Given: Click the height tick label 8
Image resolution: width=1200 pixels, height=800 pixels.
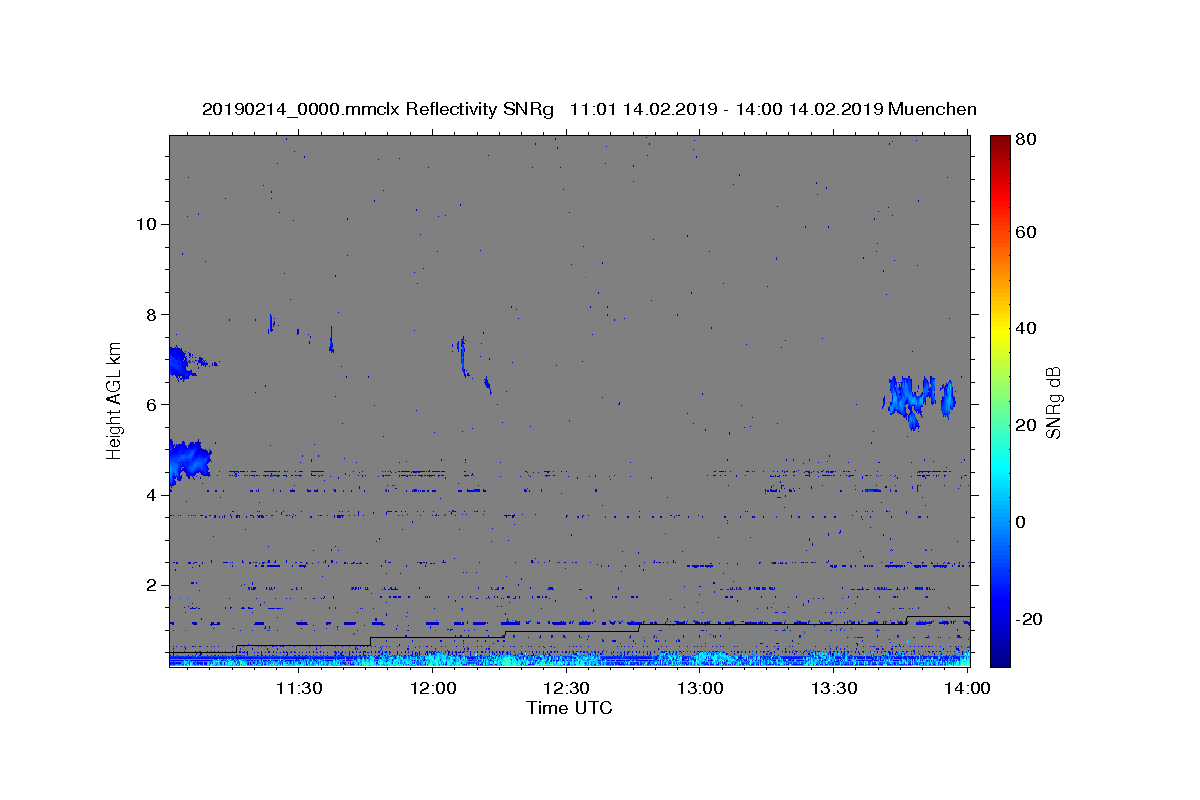Looking at the screenshot, I should click(149, 314).
